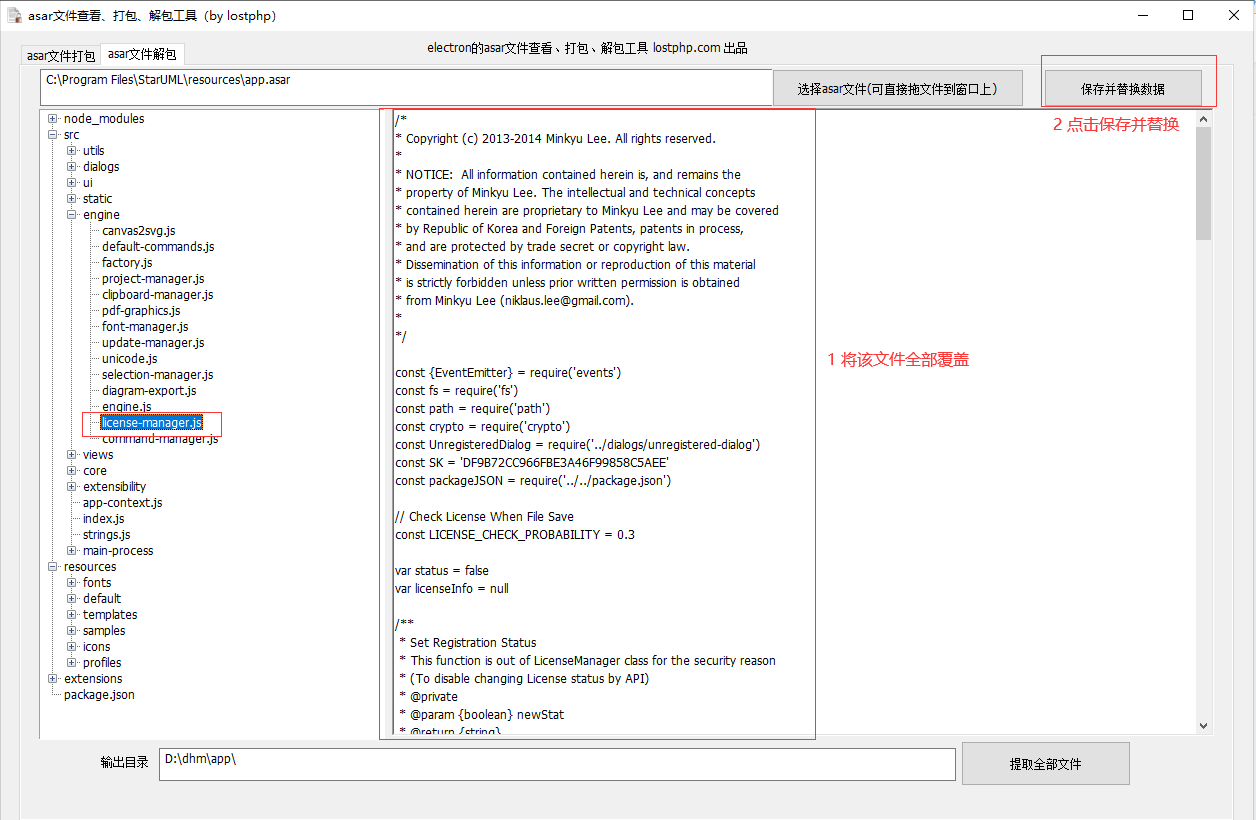1256x820 pixels.
Task: Expand the samples folder
Action: (x=70, y=630)
